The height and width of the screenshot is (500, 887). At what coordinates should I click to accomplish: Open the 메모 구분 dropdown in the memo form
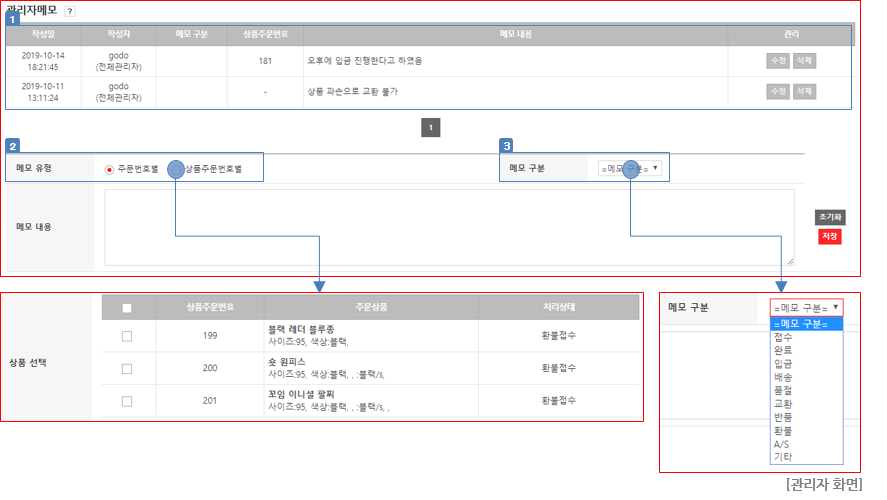[x=630, y=169]
